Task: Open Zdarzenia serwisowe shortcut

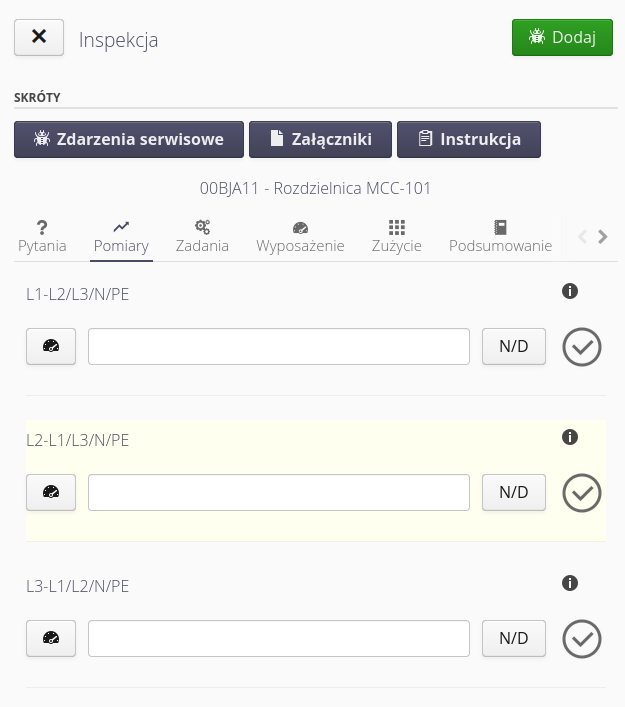Action: [128, 140]
